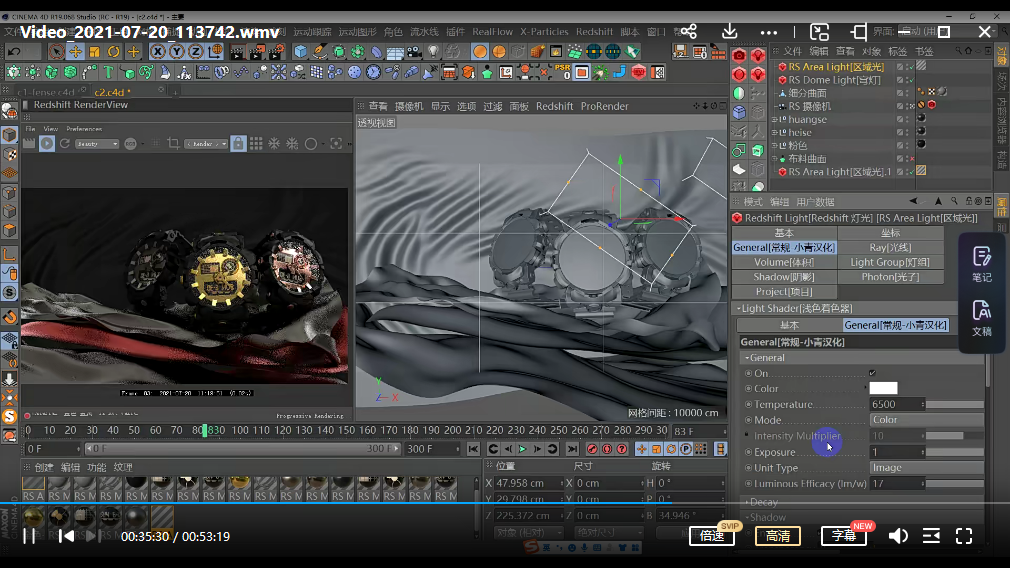Open 文稿 transcript panel button
Image resolution: width=1010 pixels, height=568 pixels.
[x=982, y=318]
